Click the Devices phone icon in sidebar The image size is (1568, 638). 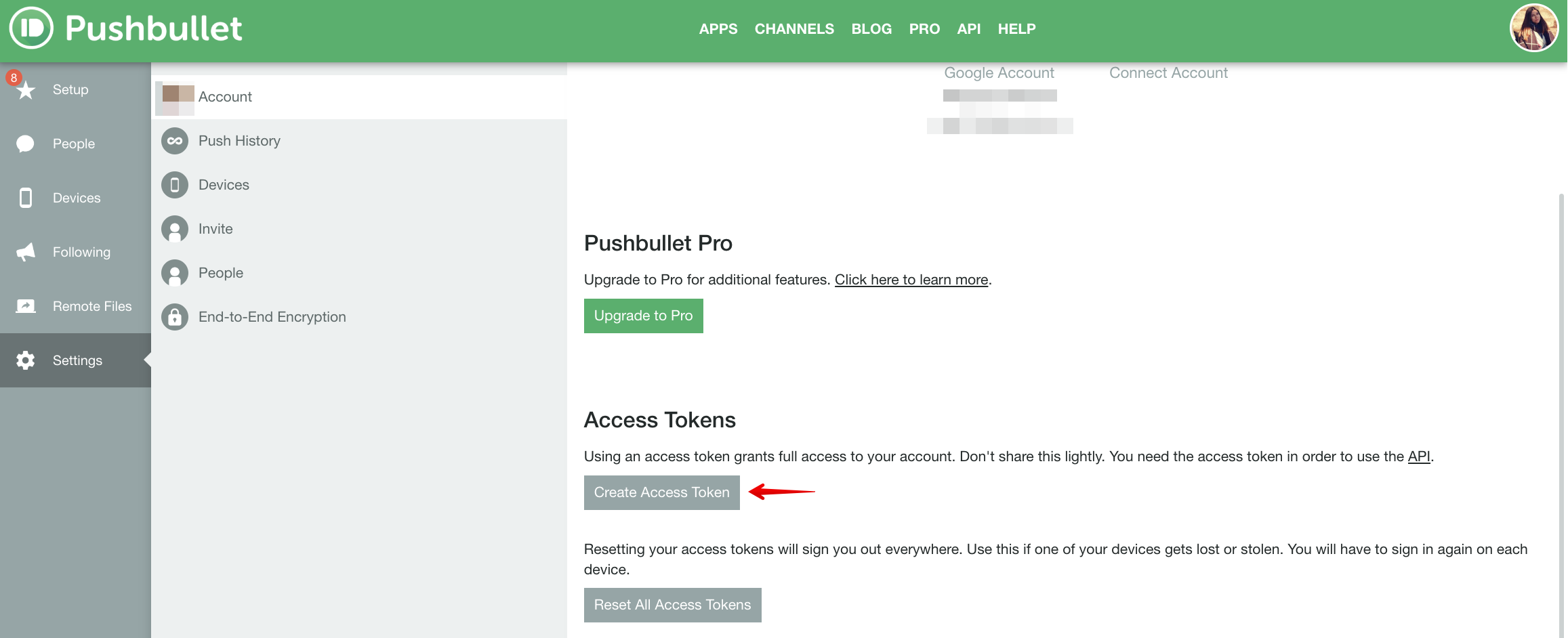coord(26,198)
